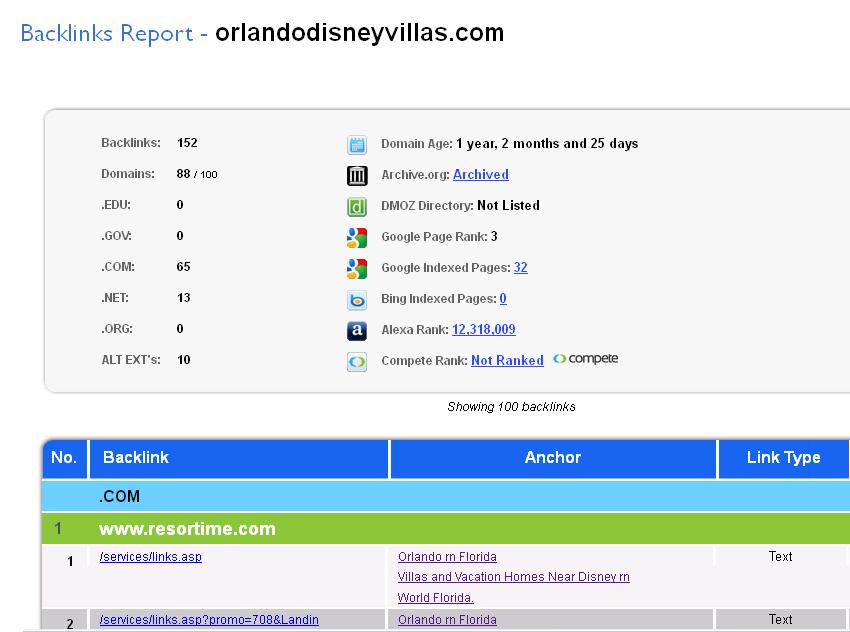Open Google Indexed Pages link 32
The width and height of the screenshot is (850, 632).
[x=520, y=268]
